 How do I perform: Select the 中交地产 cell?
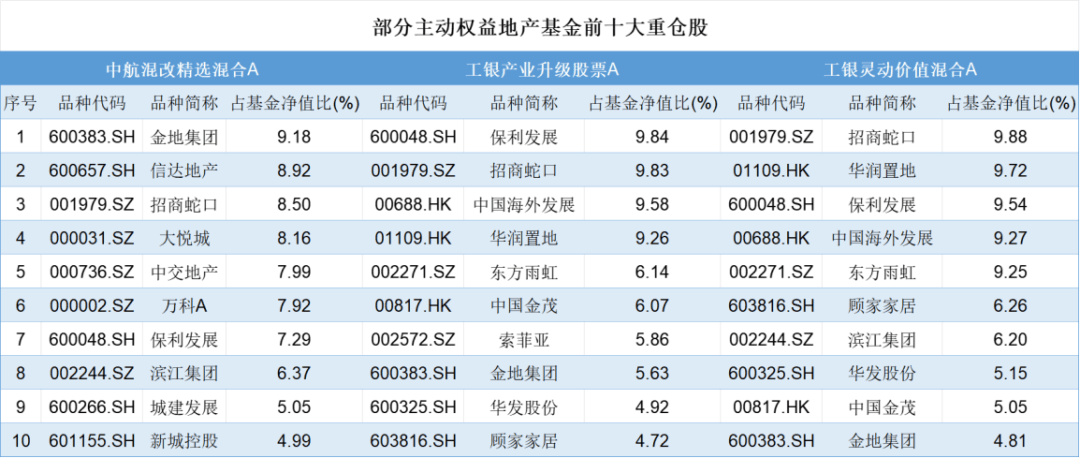(x=184, y=273)
